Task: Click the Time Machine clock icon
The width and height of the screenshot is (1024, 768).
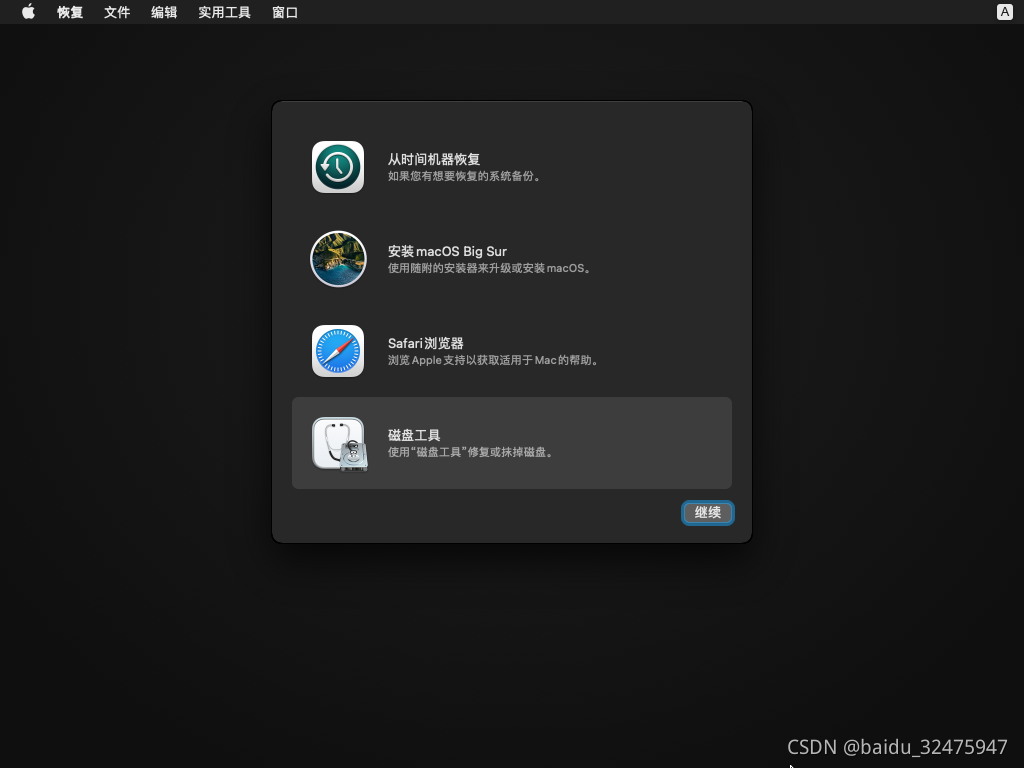Action: click(x=338, y=167)
